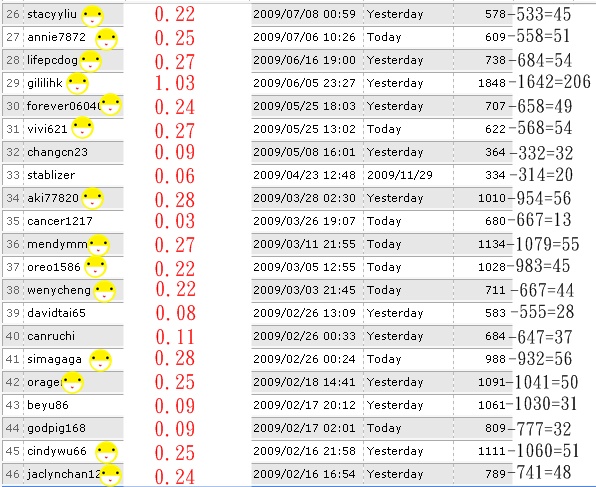Screen dimensions: 596x487
Task: Select username gililihk
Action: 45,83
